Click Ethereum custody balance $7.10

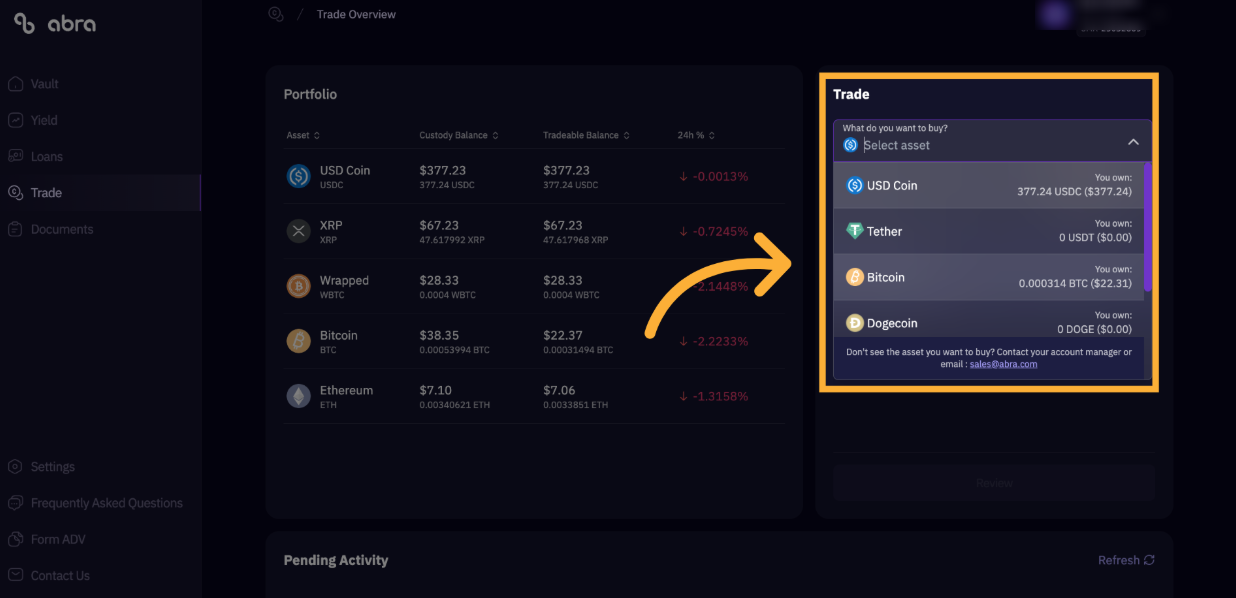tap(436, 390)
